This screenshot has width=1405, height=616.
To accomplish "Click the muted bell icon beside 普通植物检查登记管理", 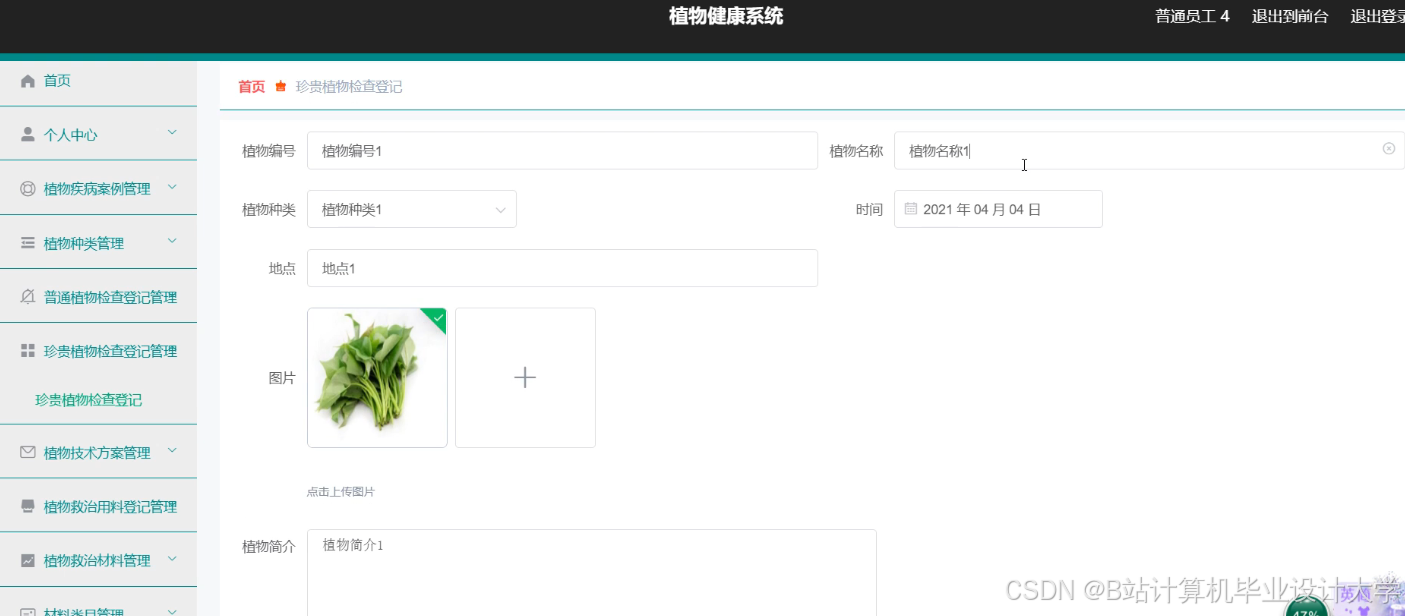I will [x=28, y=297].
